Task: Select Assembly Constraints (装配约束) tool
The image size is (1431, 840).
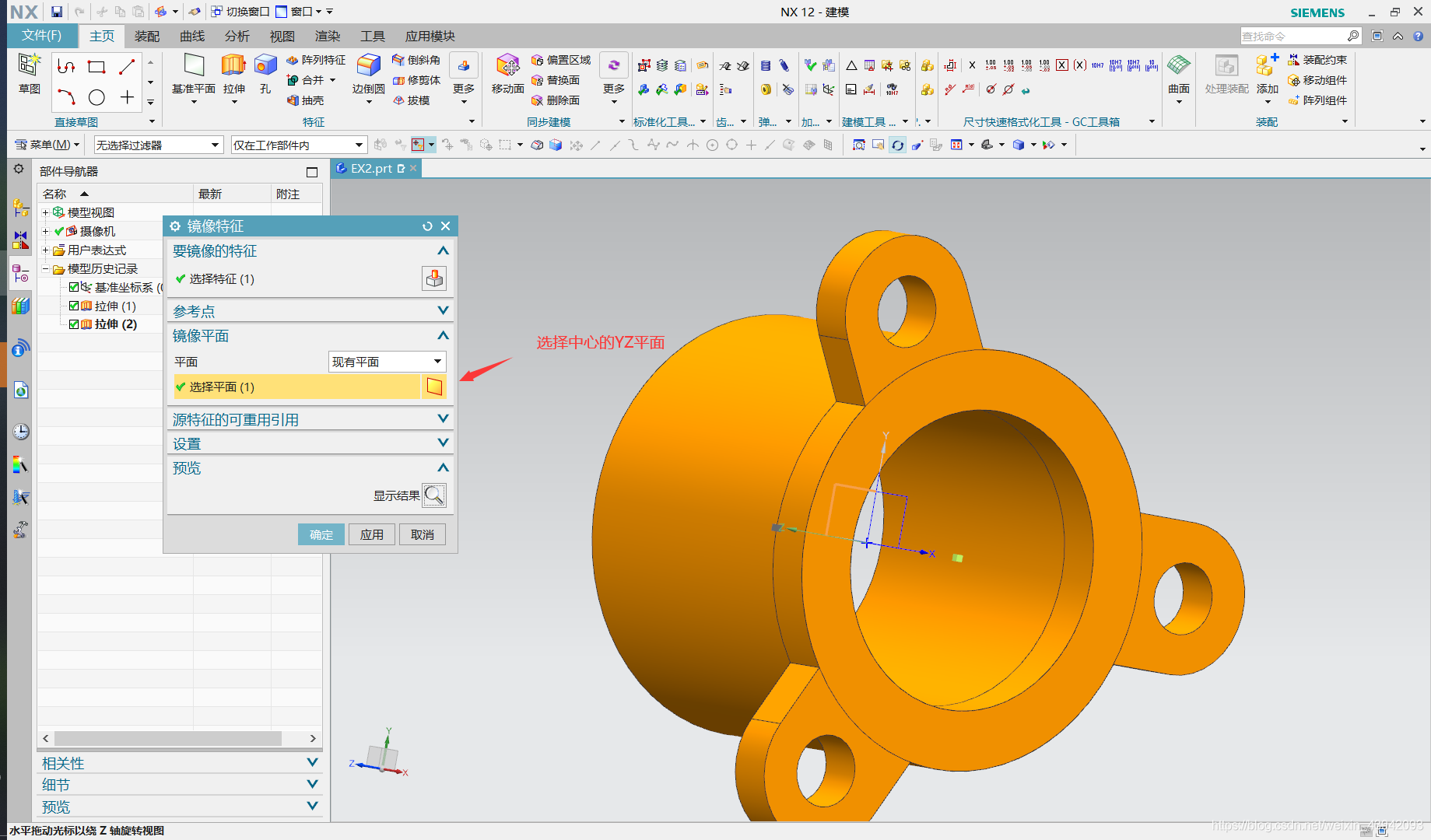Action: click(x=1317, y=60)
